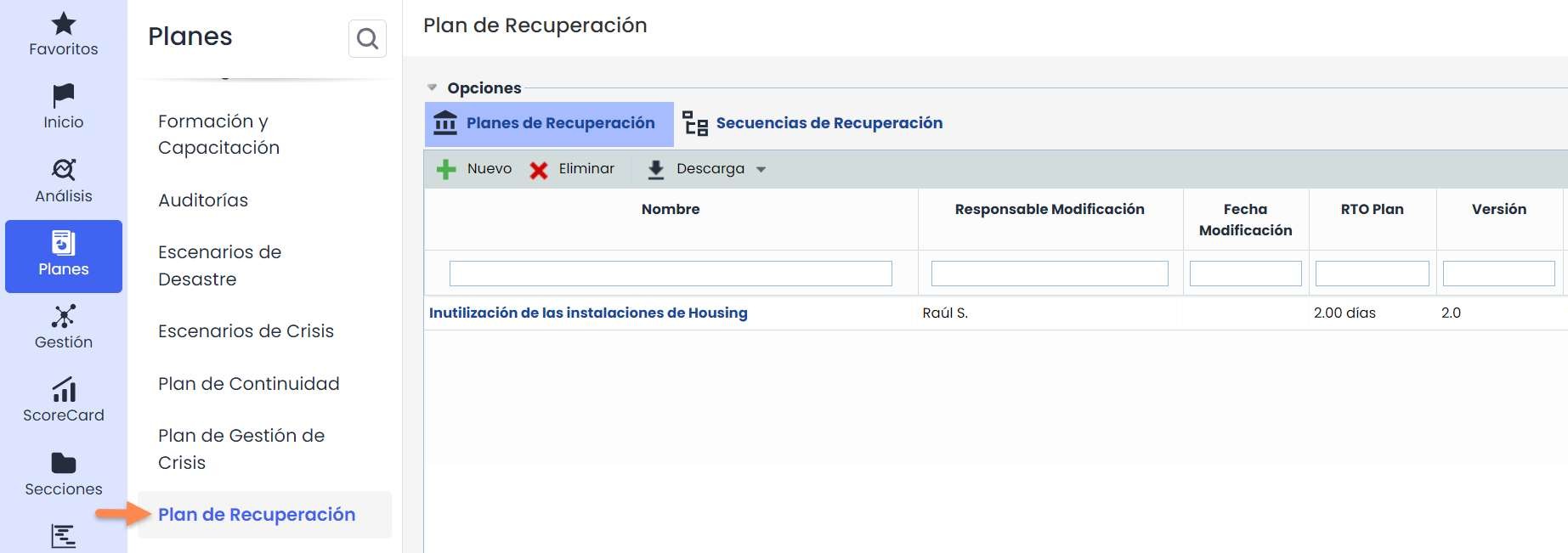
Task: Click the Nombre filter text field
Action: pyautogui.click(x=670, y=274)
